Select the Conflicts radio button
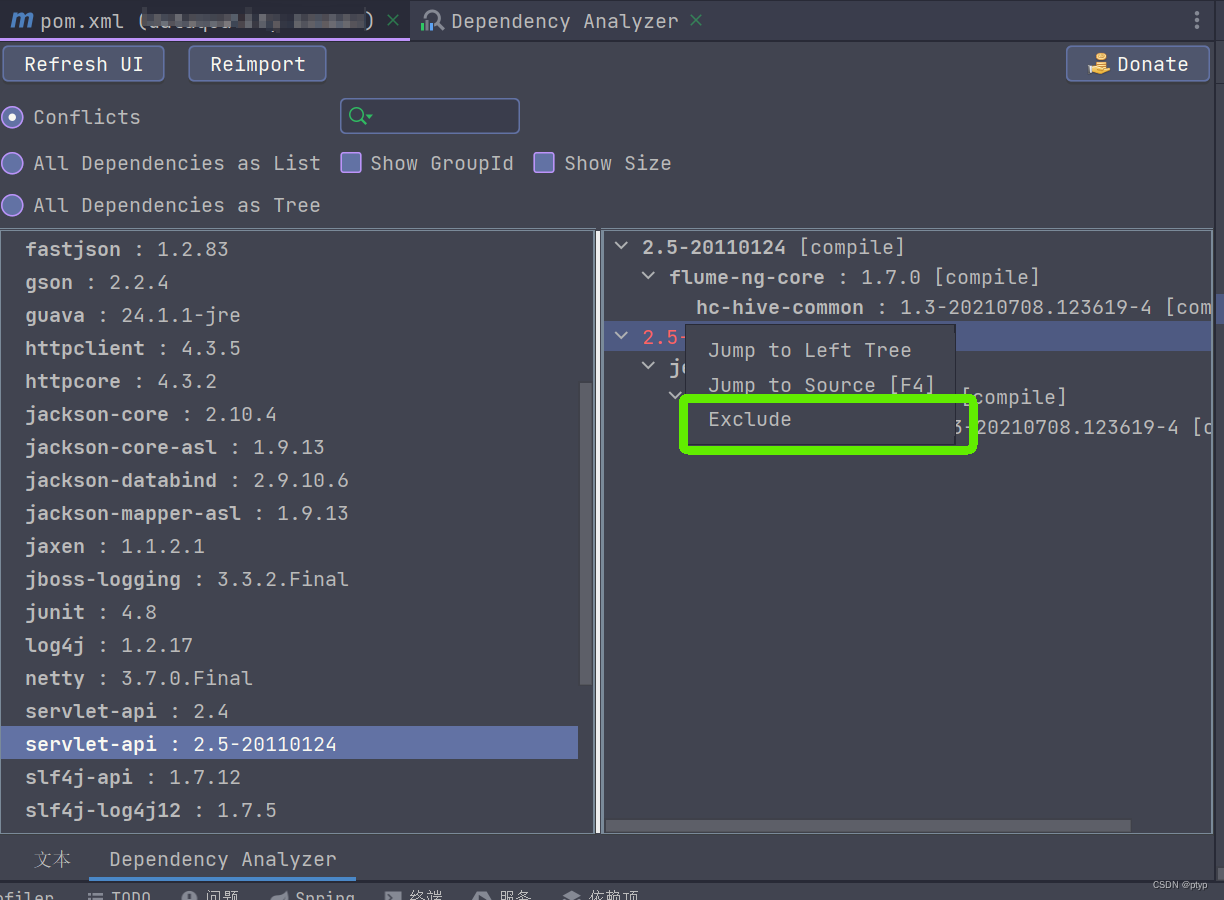The height and width of the screenshot is (900, 1224). pyautogui.click(x=12, y=117)
